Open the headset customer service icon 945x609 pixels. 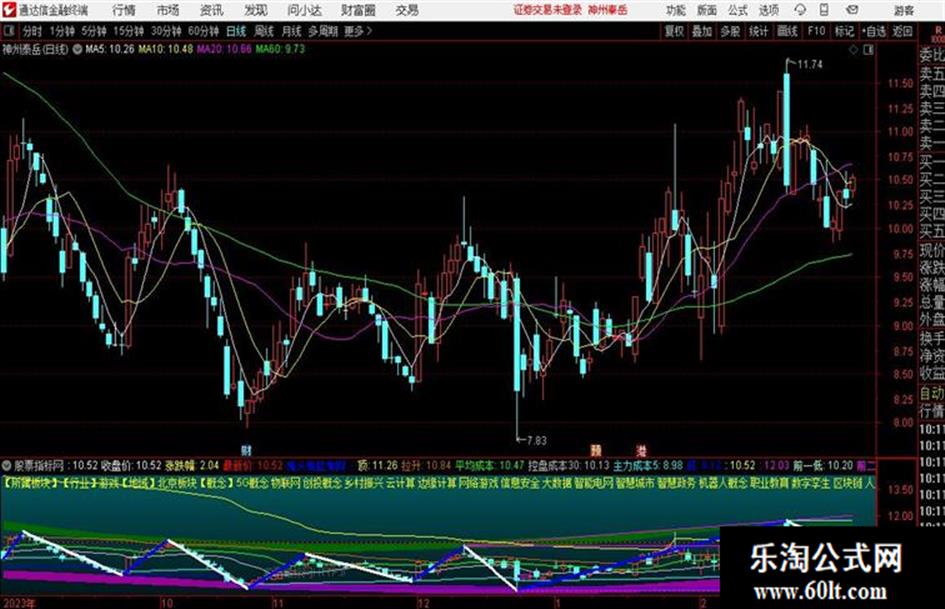click(800, 10)
